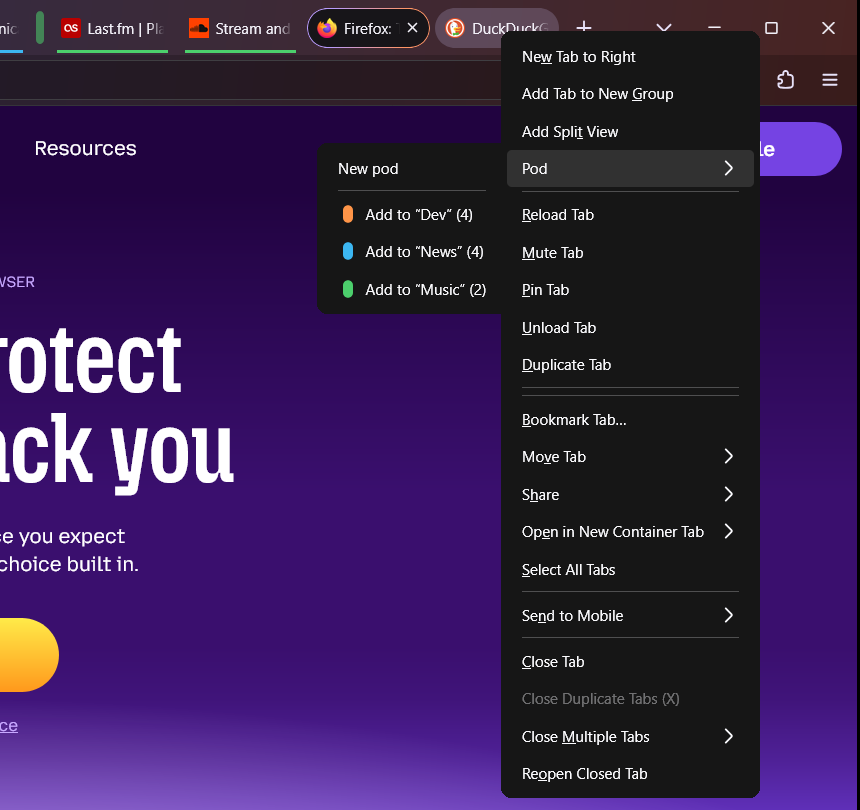Screen dimensions: 860x810
Task: Expand the Send to Mobile submenu
Action: pos(630,615)
